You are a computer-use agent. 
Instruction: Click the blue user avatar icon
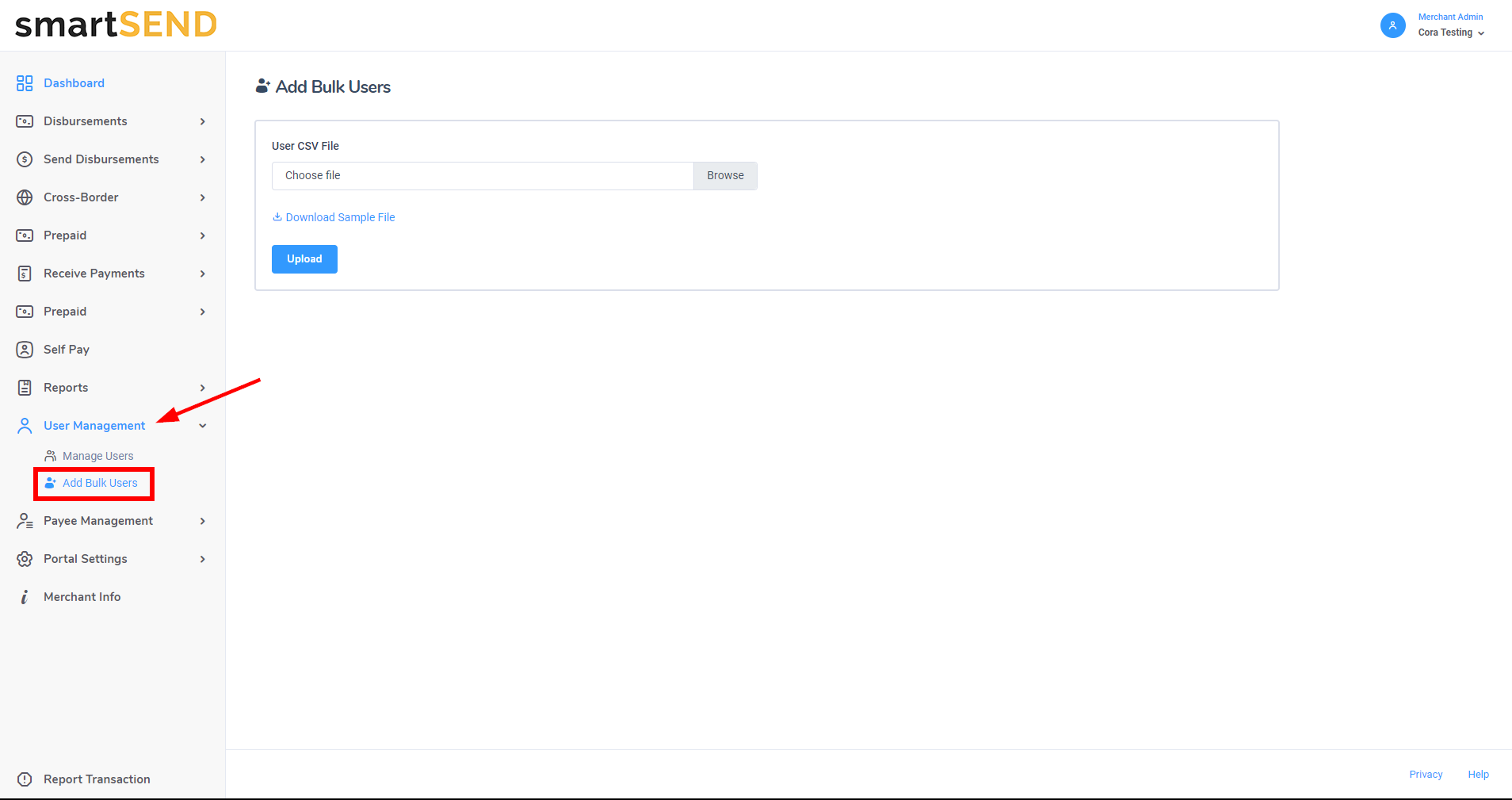1392,25
